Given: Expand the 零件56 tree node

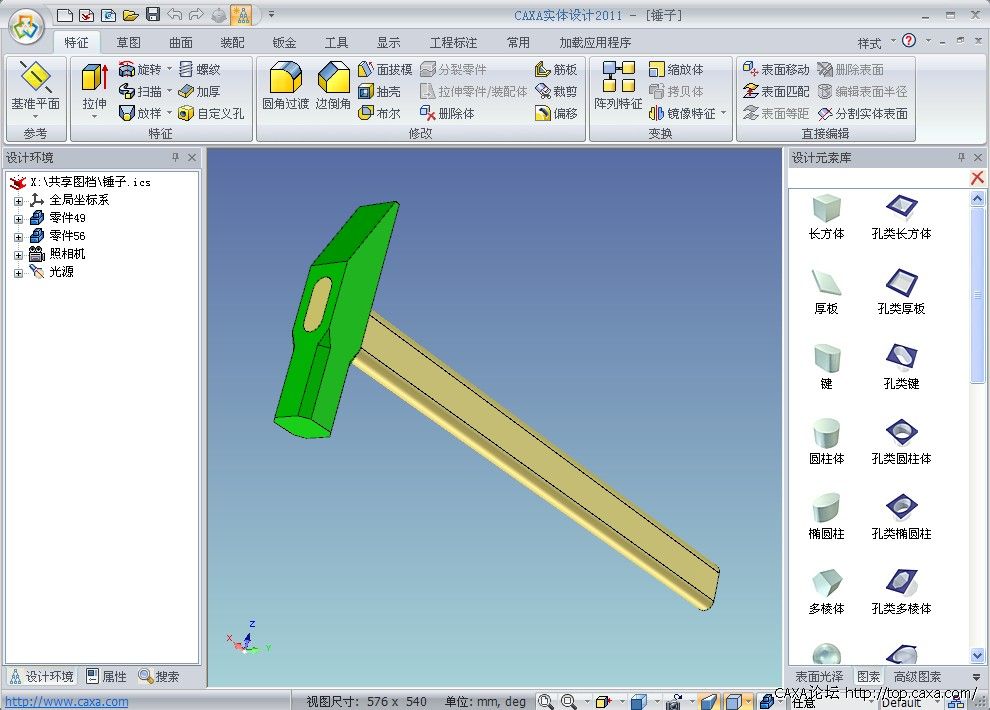Looking at the screenshot, I should point(18,237).
